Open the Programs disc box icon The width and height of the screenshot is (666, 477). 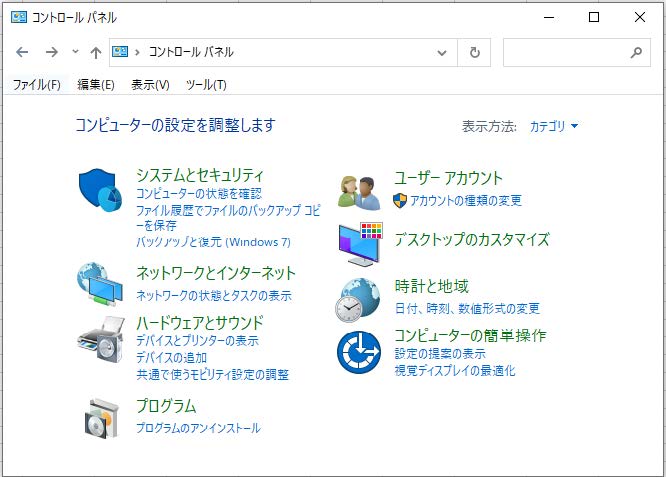coord(101,418)
